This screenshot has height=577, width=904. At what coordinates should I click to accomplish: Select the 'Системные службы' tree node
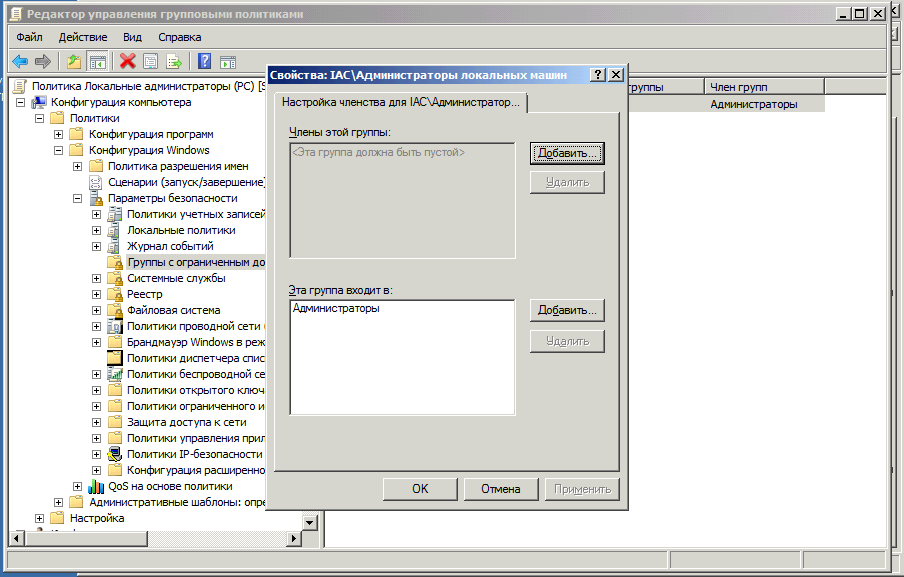click(x=176, y=278)
